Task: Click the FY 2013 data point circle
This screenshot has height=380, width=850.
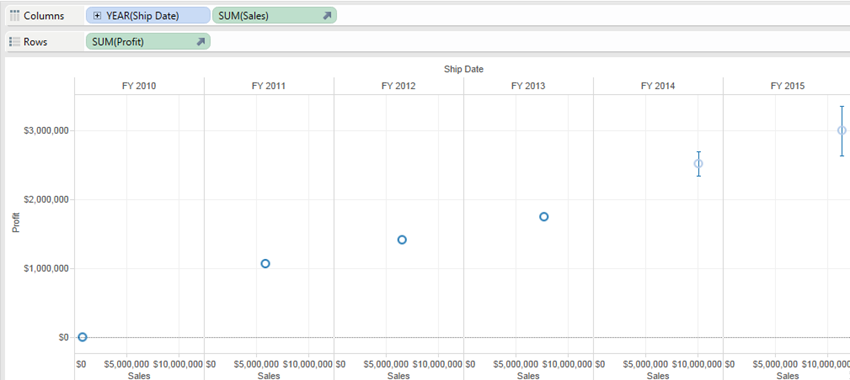Action: click(x=544, y=217)
